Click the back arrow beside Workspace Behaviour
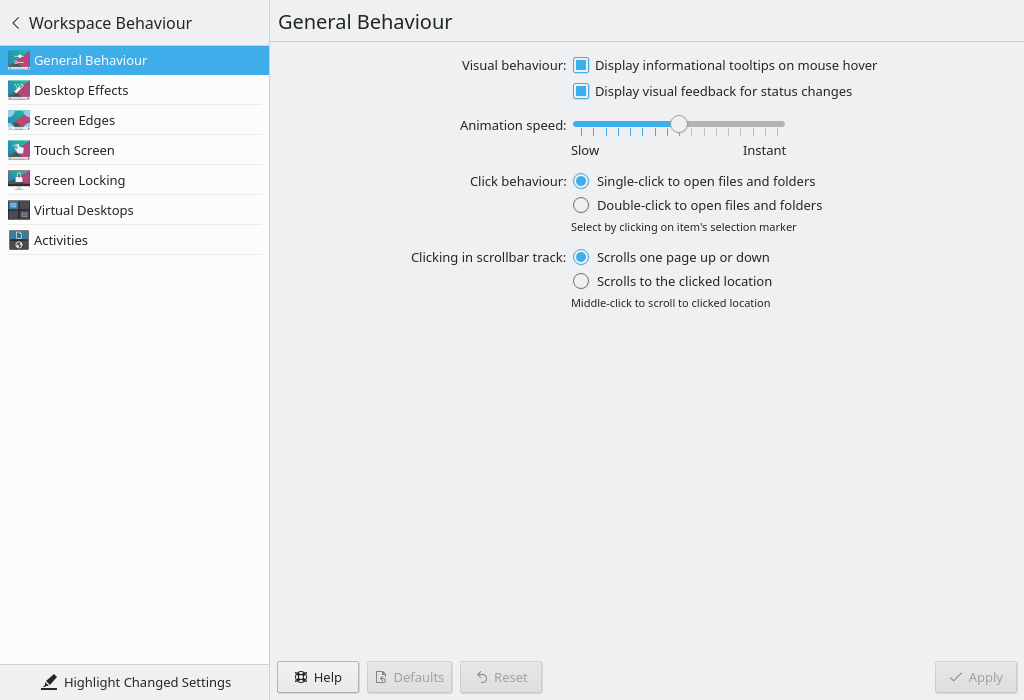 [16, 23]
